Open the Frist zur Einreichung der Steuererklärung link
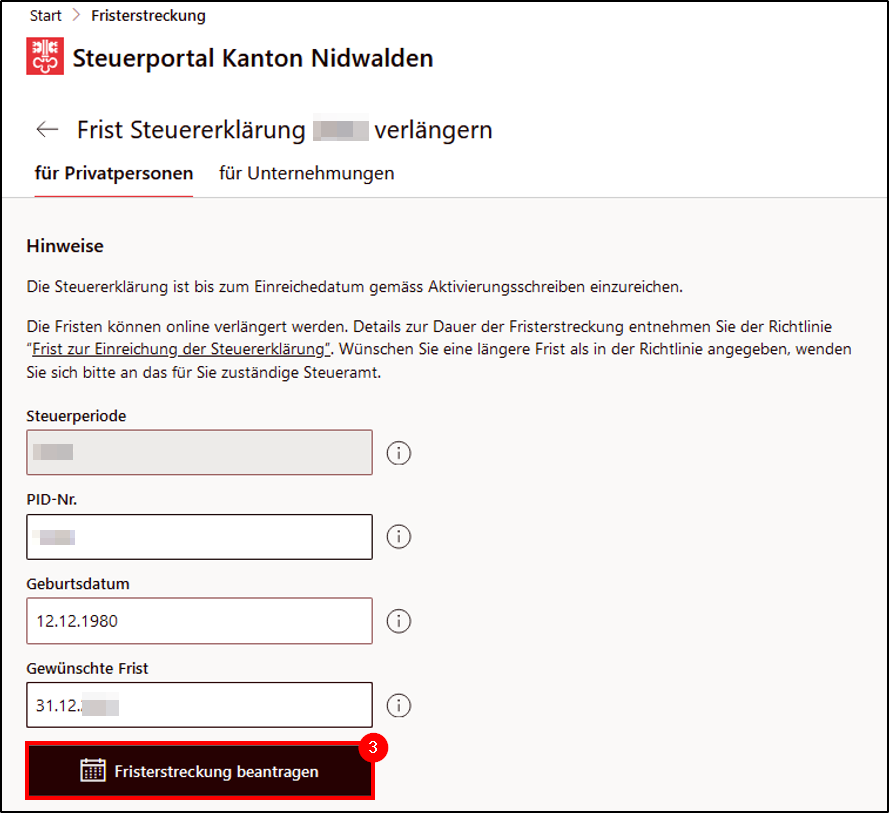The width and height of the screenshot is (889, 813). (181, 349)
